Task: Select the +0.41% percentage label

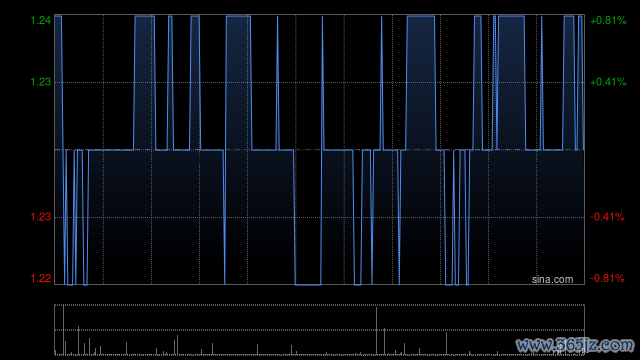Action: pos(608,82)
